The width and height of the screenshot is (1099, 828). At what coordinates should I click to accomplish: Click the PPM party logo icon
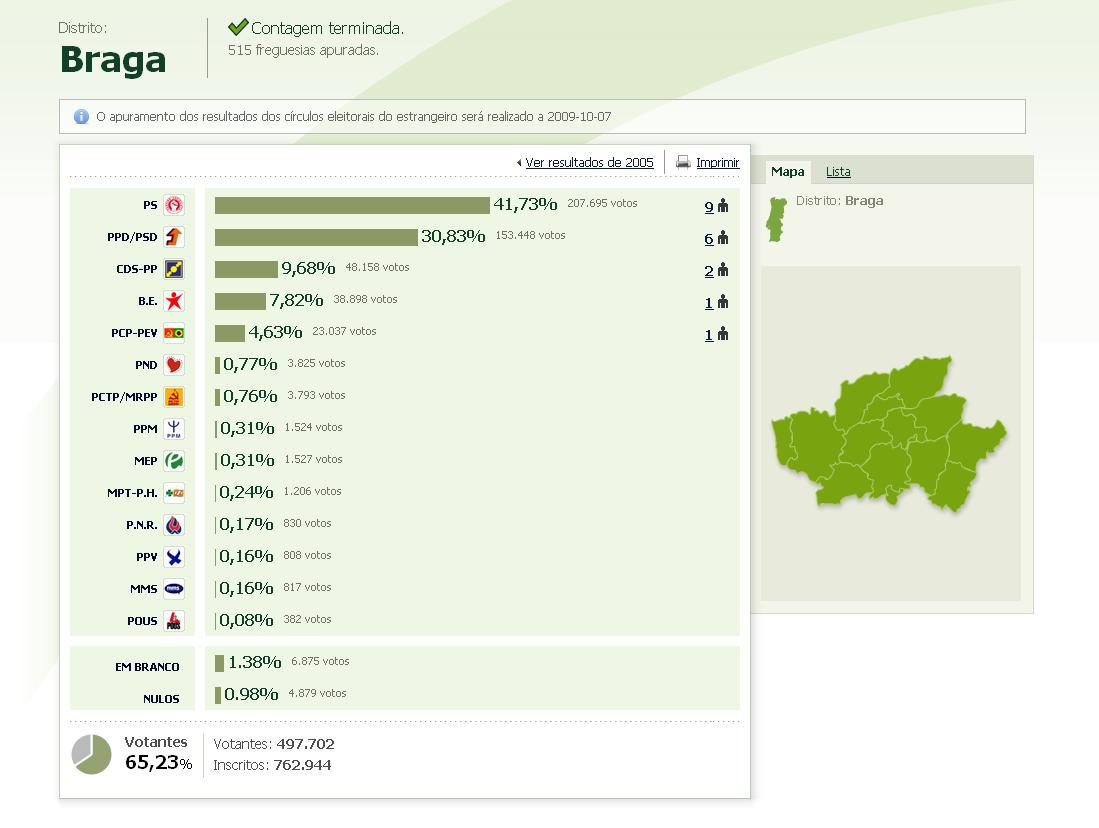[174, 429]
